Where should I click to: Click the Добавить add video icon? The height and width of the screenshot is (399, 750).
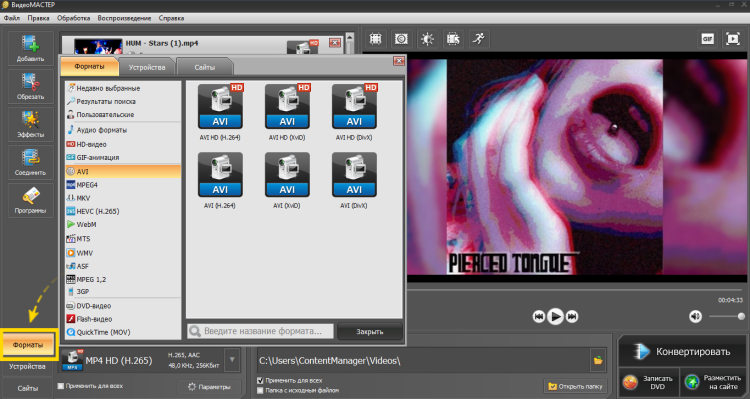(x=30, y=48)
